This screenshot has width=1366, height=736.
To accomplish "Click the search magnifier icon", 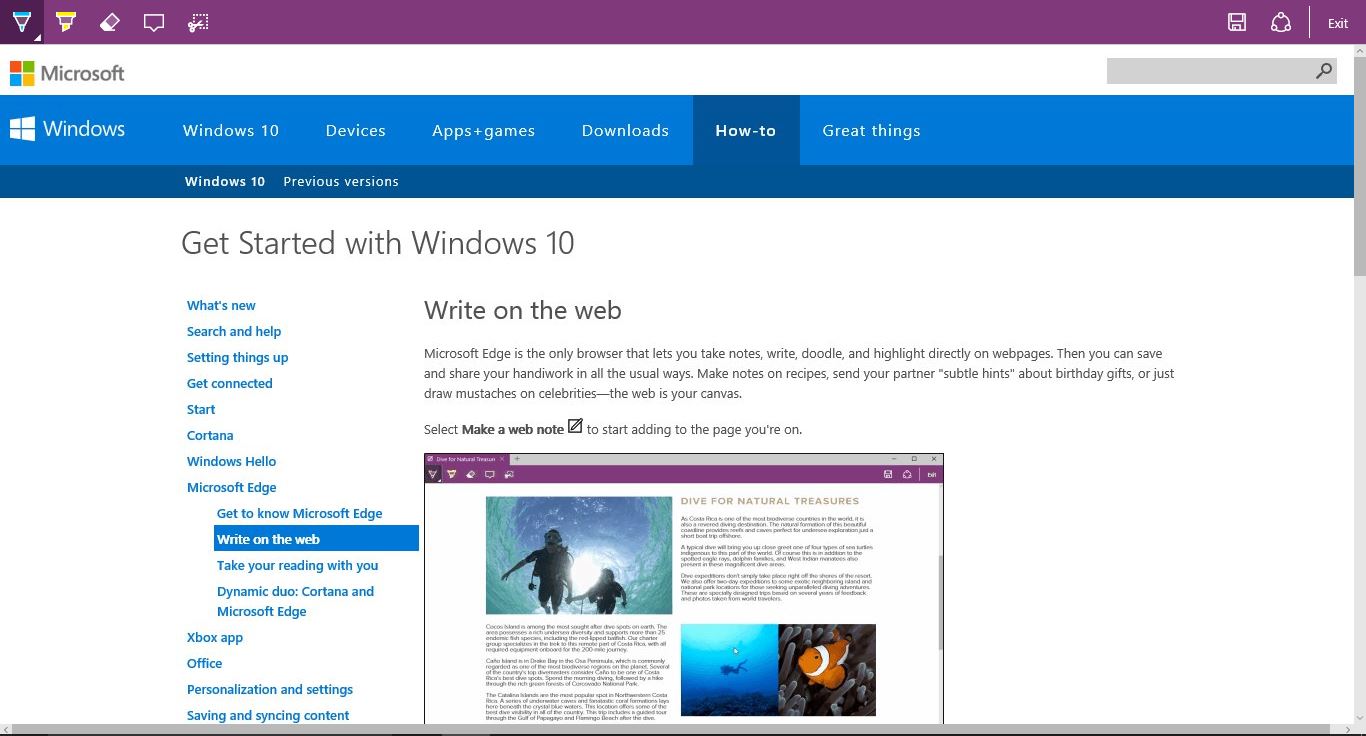I will (1324, 71).
